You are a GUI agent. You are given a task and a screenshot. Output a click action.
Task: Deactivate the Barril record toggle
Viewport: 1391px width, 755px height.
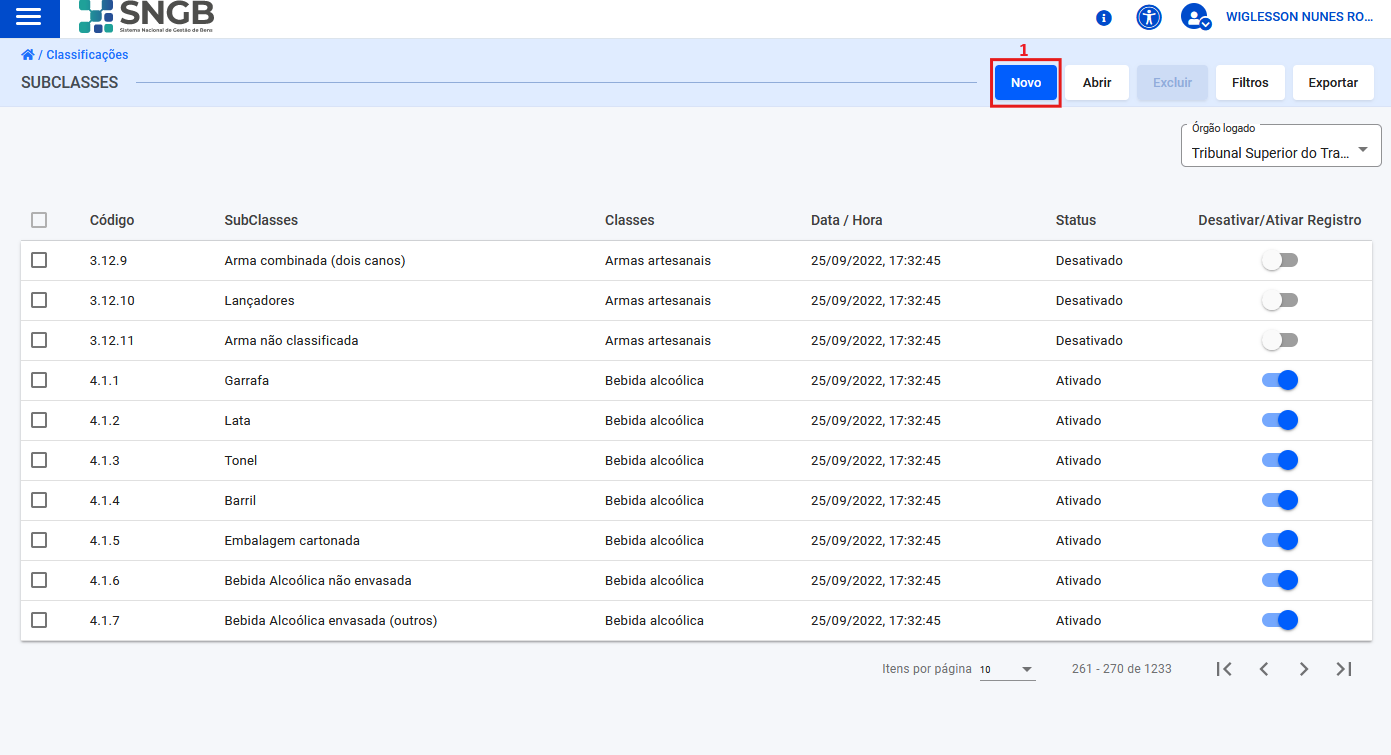tap(1280, 500)
